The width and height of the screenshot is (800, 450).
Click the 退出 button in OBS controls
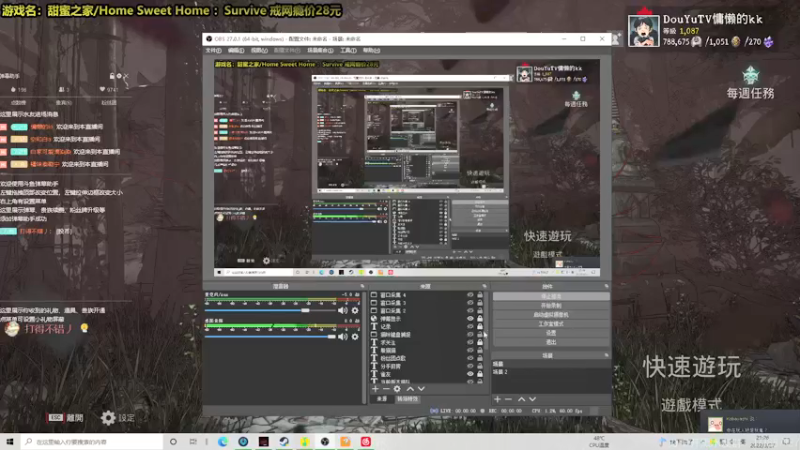pos(551,342)
